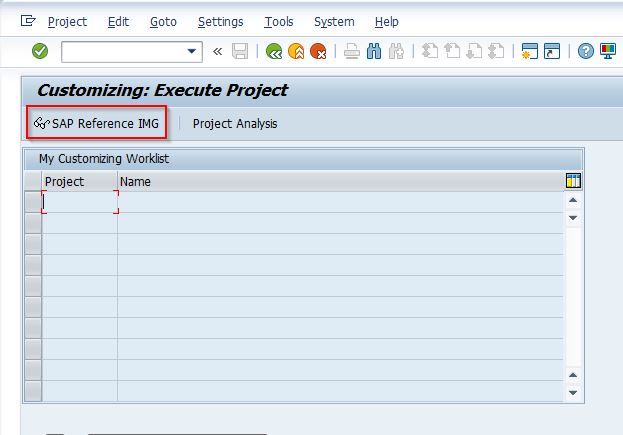Click the Customize Local Layout monitor icon
623x435 pixels.
click(608, 51)
